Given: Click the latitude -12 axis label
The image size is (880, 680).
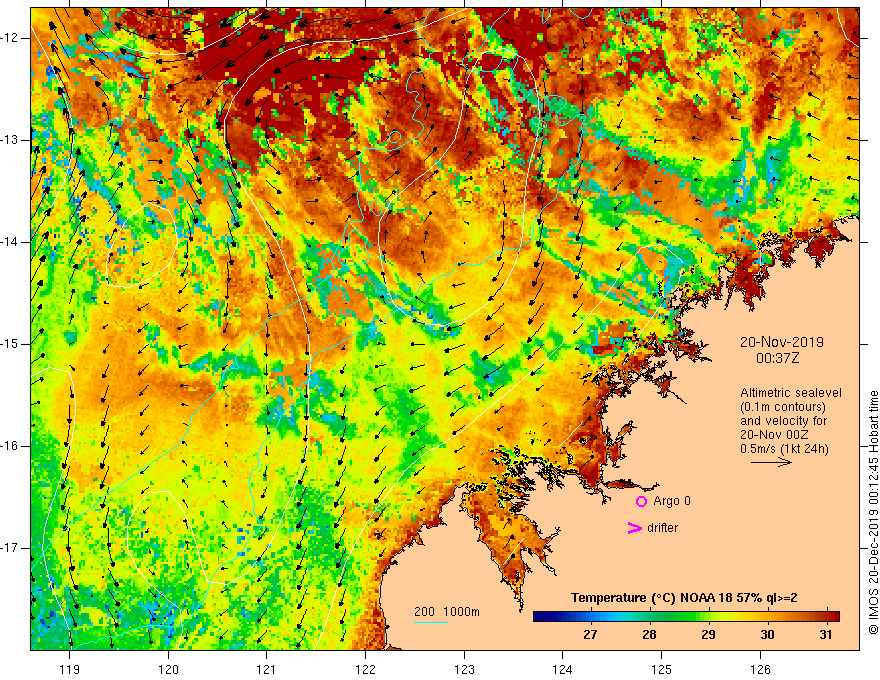Looking at the screenshot, I should [x=10, y=38].
